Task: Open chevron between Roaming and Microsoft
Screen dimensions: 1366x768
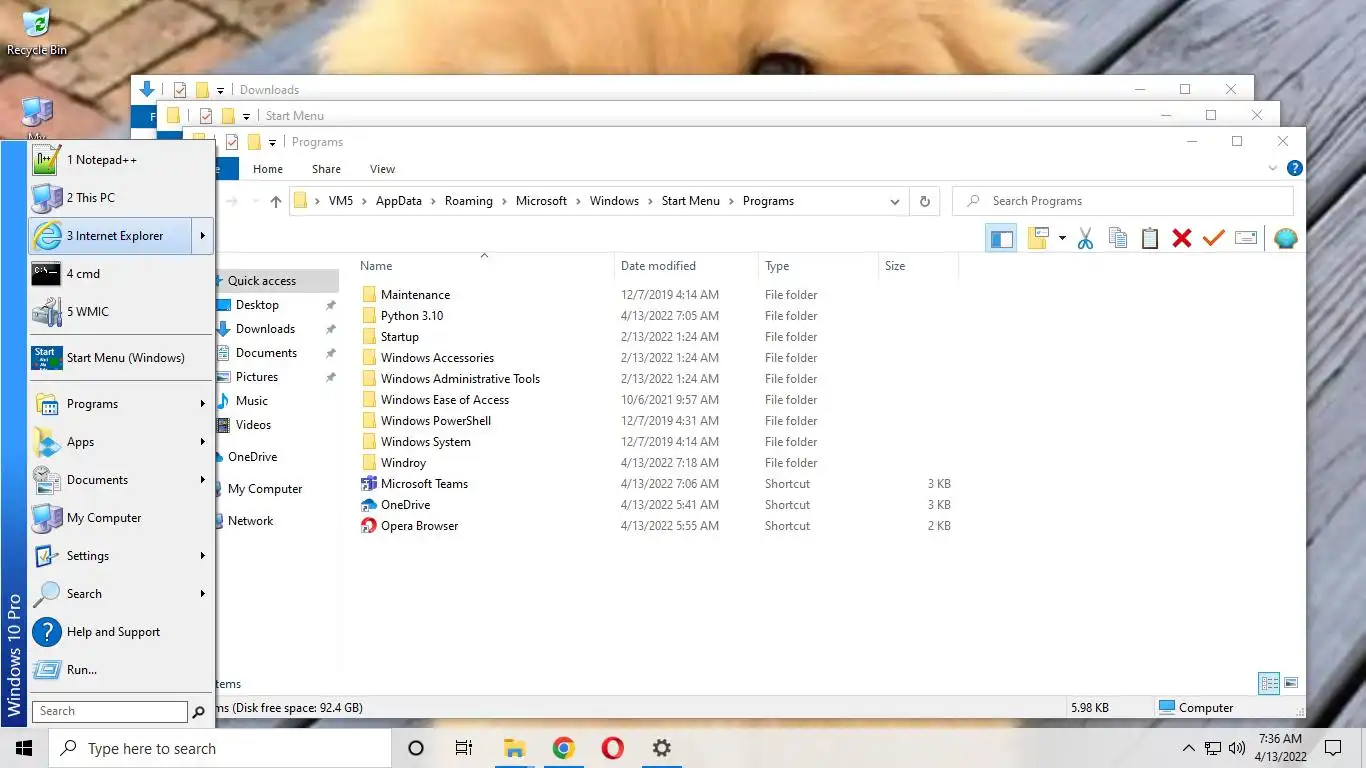Action: [x=504, y=201]
